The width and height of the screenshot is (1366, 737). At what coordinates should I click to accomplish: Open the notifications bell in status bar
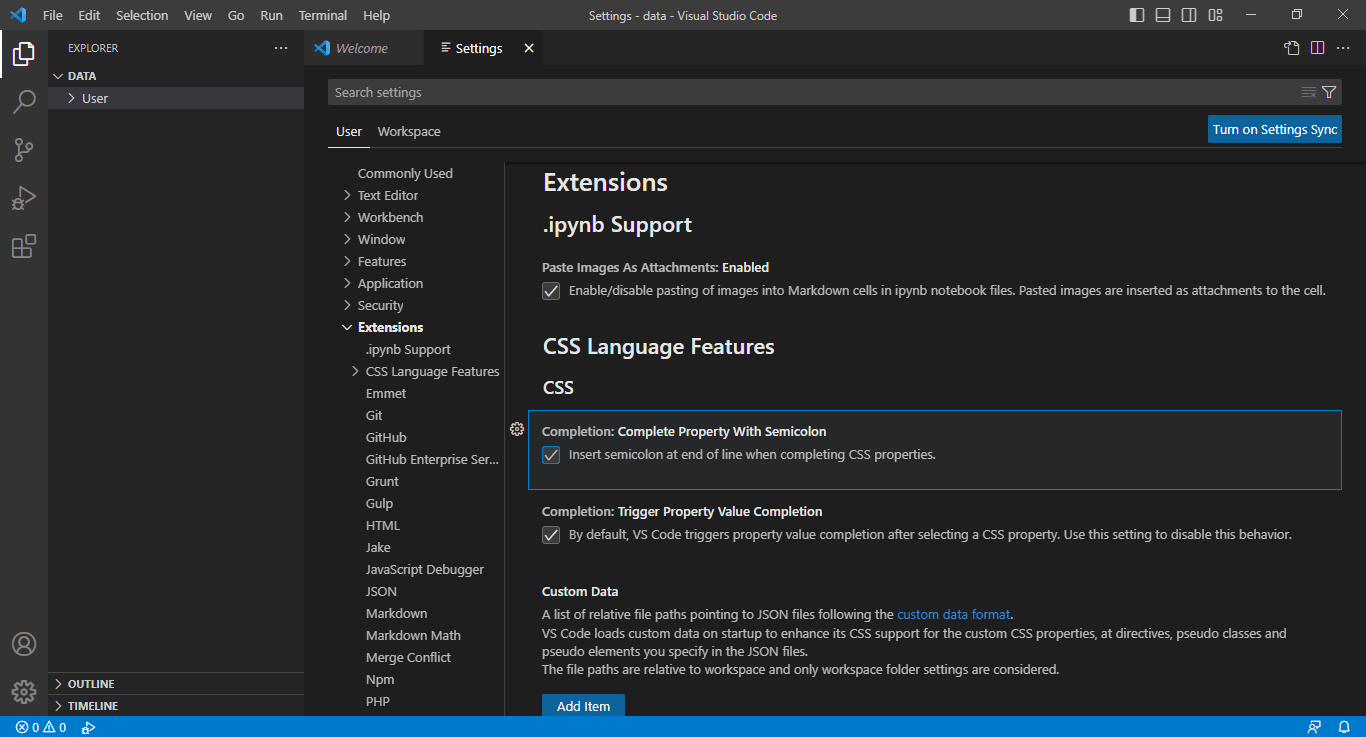[x=1343, y=727]
